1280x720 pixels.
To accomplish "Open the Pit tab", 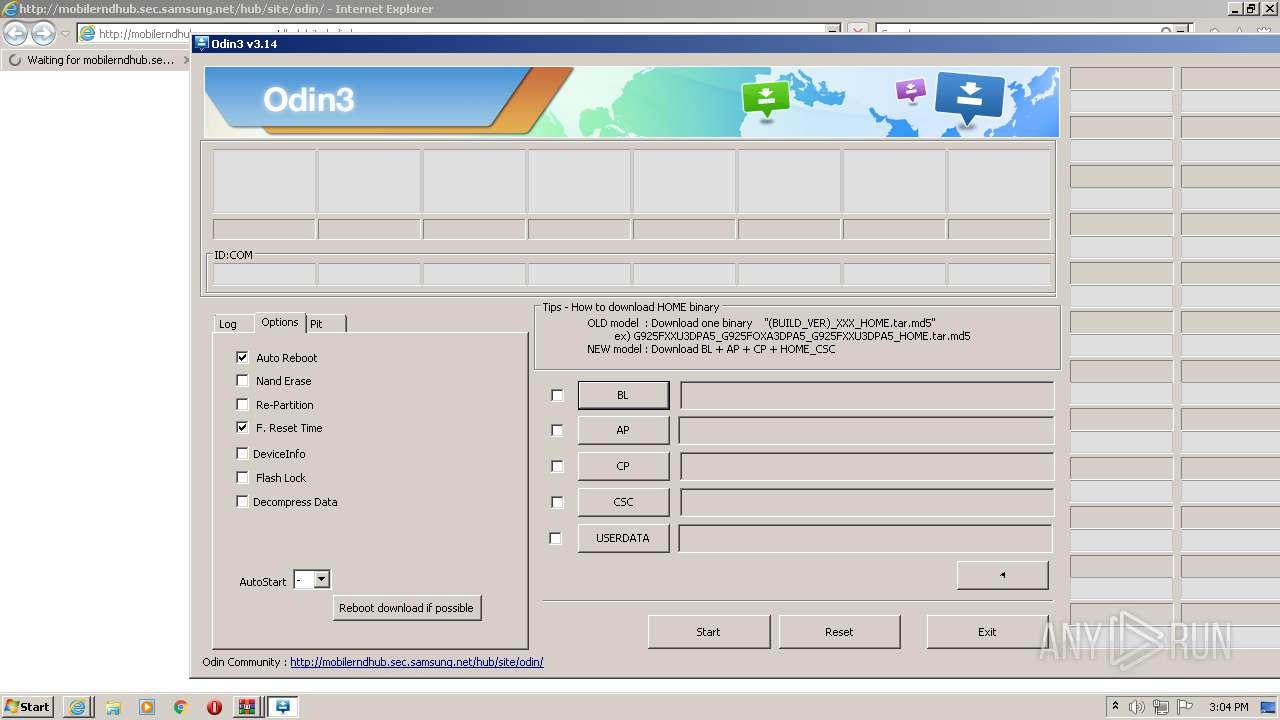I will click(x=326, y=324).
